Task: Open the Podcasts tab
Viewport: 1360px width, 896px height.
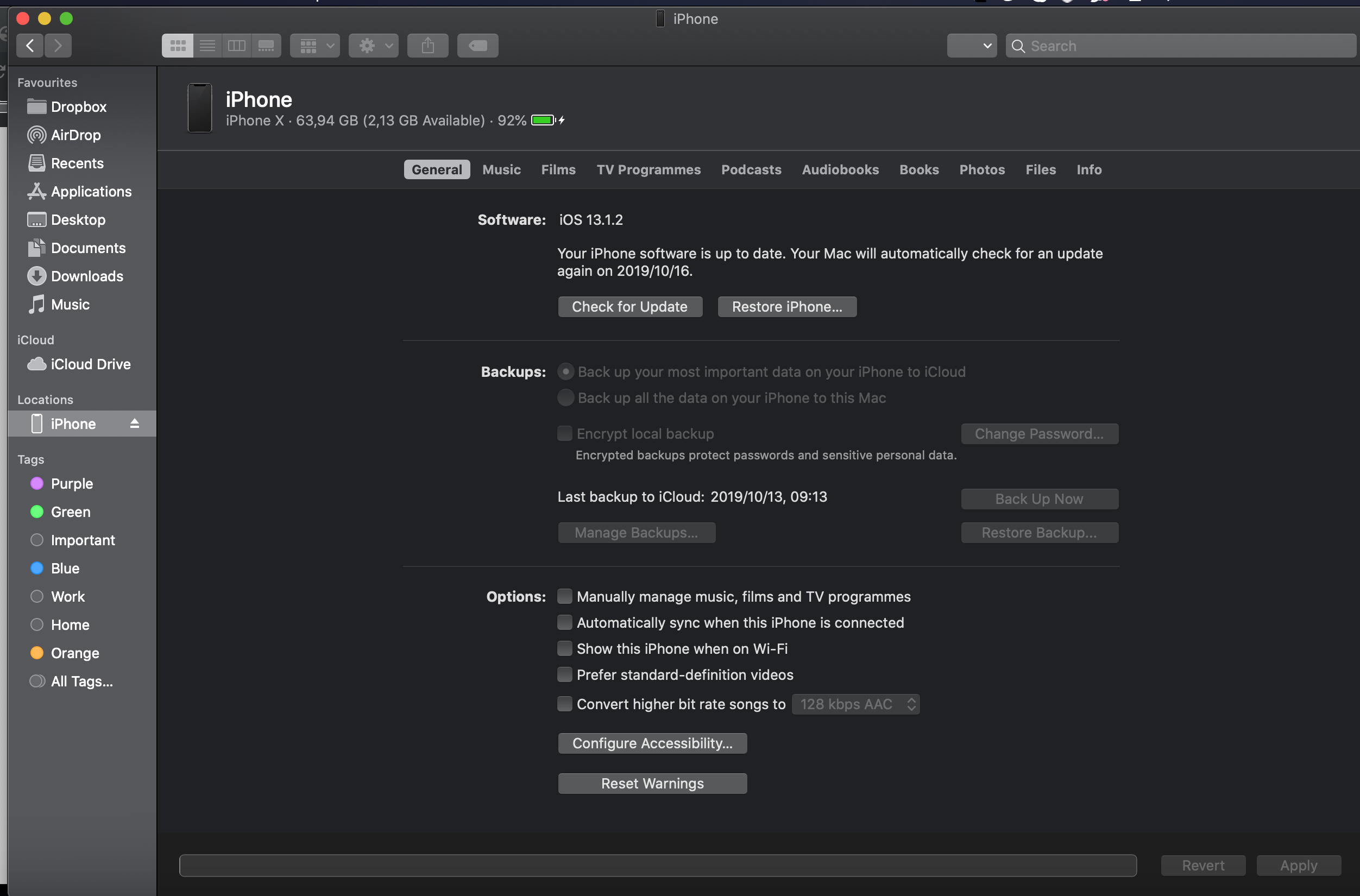Action: (x=751, y=170)
